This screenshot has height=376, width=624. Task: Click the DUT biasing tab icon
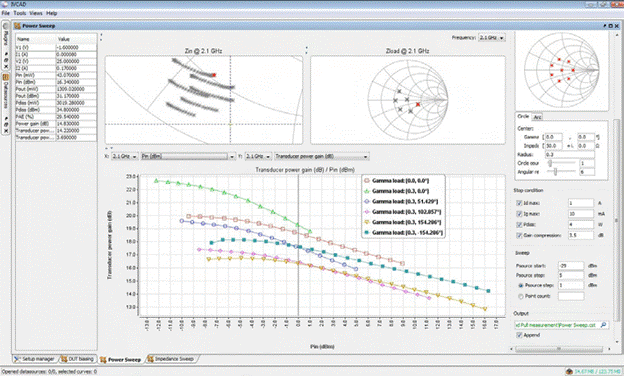point(64,359)
